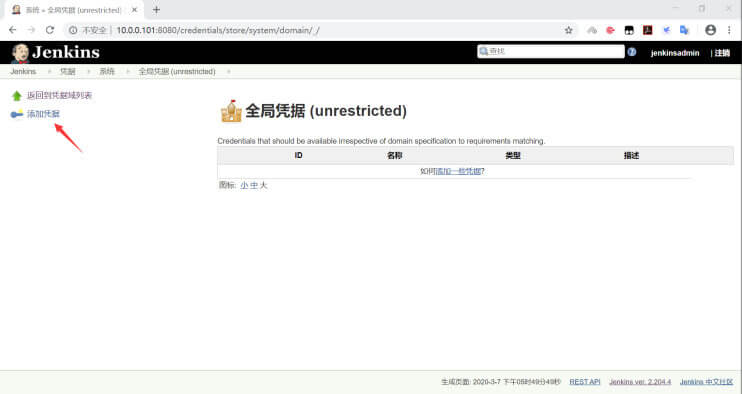Reload the page with the refresh icon

click(50, 30)
